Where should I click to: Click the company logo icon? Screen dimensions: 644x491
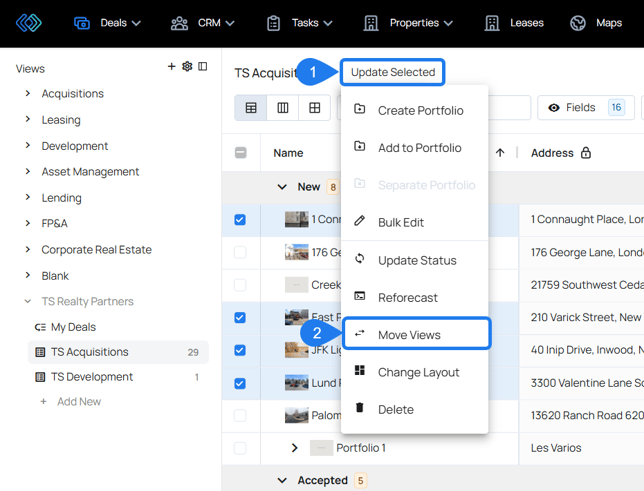28,23
